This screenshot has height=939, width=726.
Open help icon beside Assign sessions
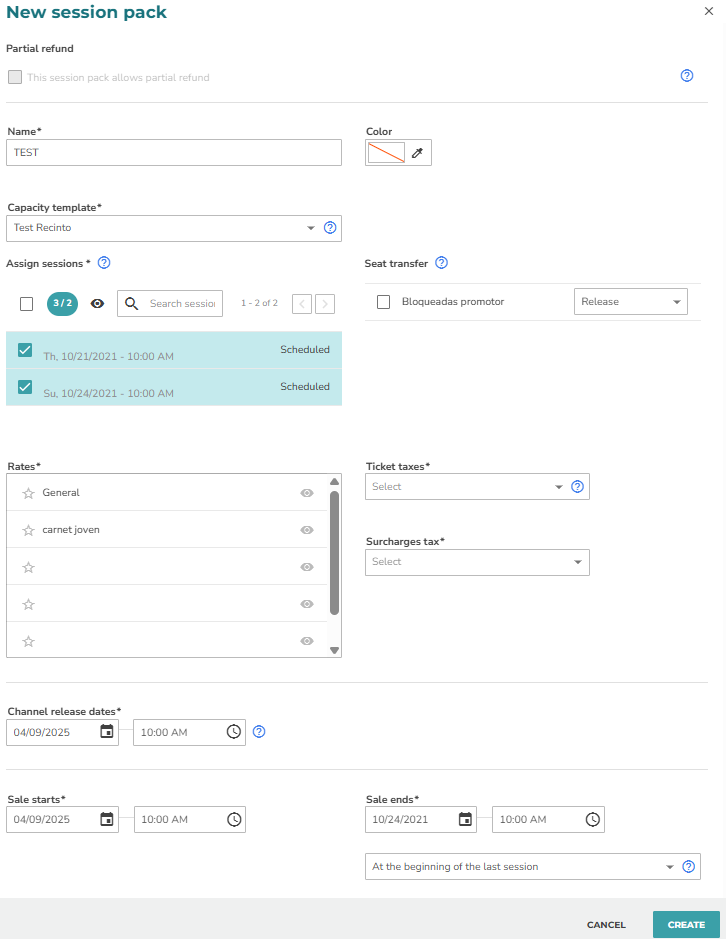pyautogui.click(x=104, y=263)
